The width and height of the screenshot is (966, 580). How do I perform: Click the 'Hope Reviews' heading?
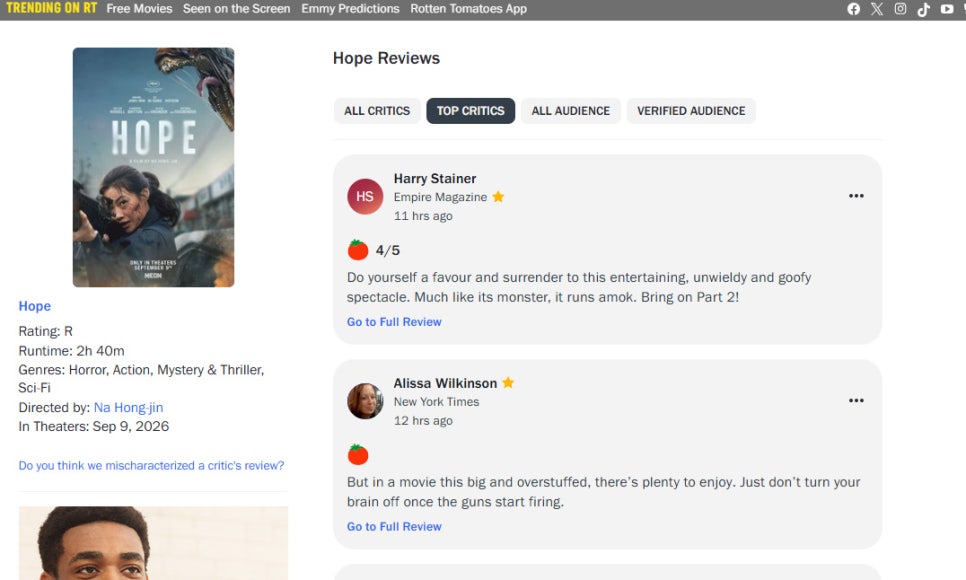pos(386,58)
